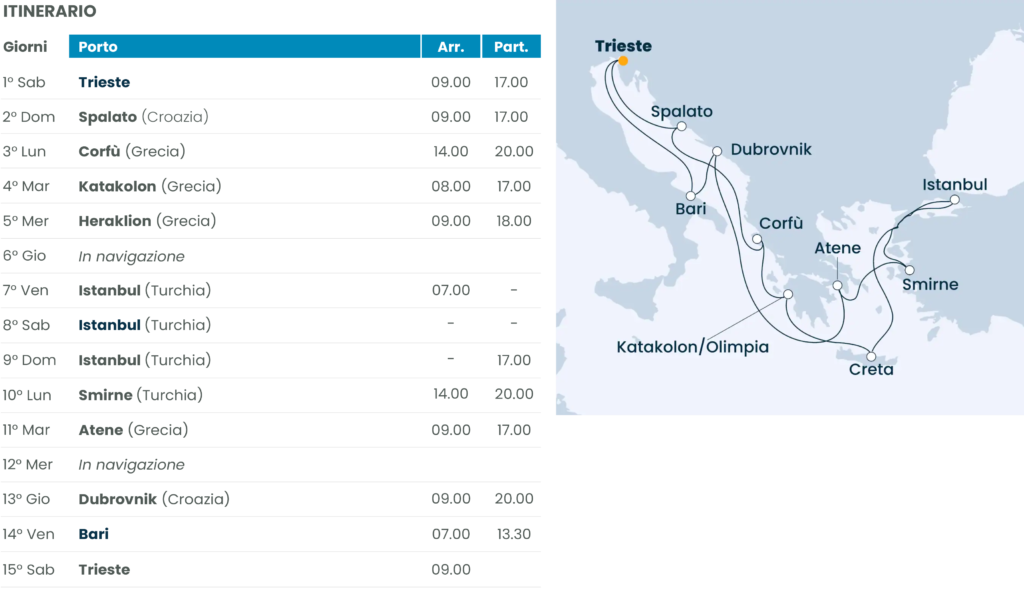Image resolution: width=1024 pixels, height=590 pixels.
Task: Click Istanbul on the 7° Ven row
Action: (109, 290)
